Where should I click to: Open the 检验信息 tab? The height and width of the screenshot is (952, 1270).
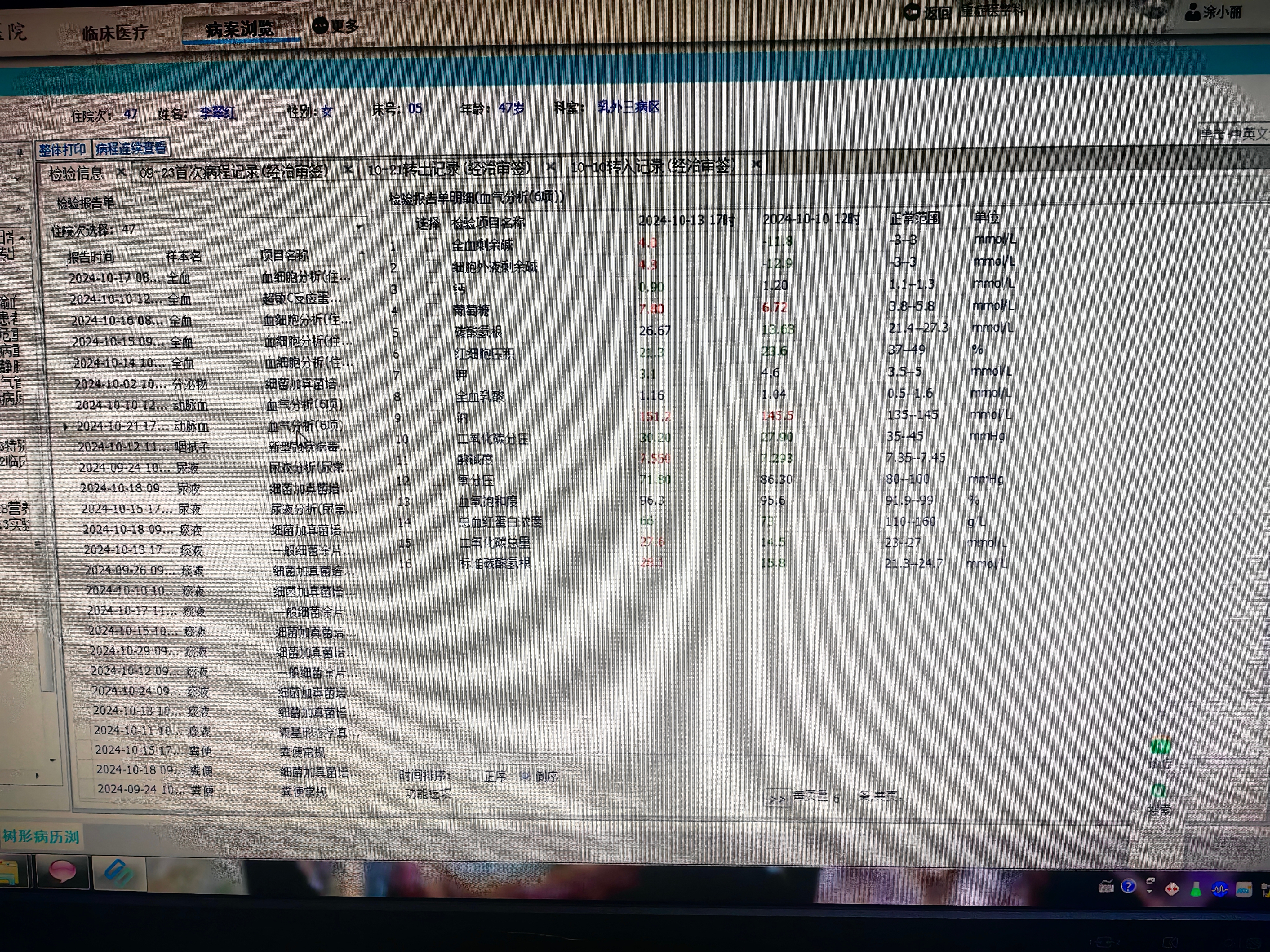pos(76,173)
